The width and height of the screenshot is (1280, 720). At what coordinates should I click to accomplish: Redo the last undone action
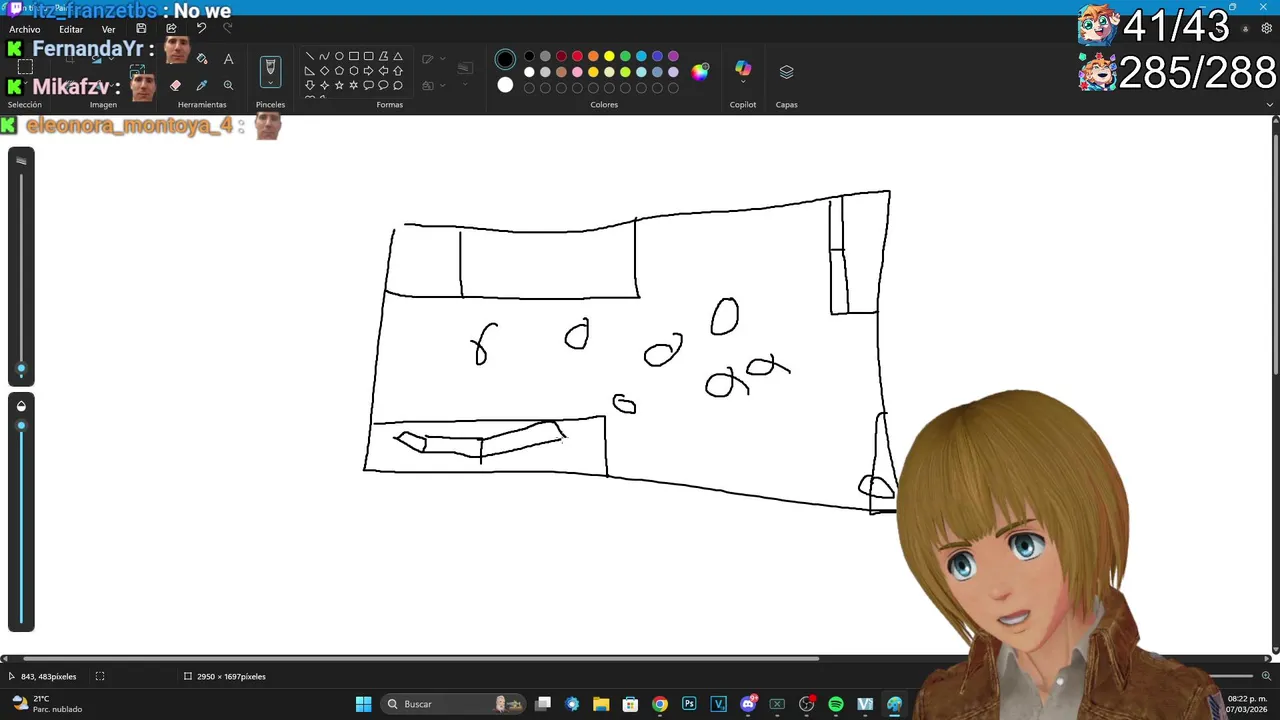coord(228,29)
